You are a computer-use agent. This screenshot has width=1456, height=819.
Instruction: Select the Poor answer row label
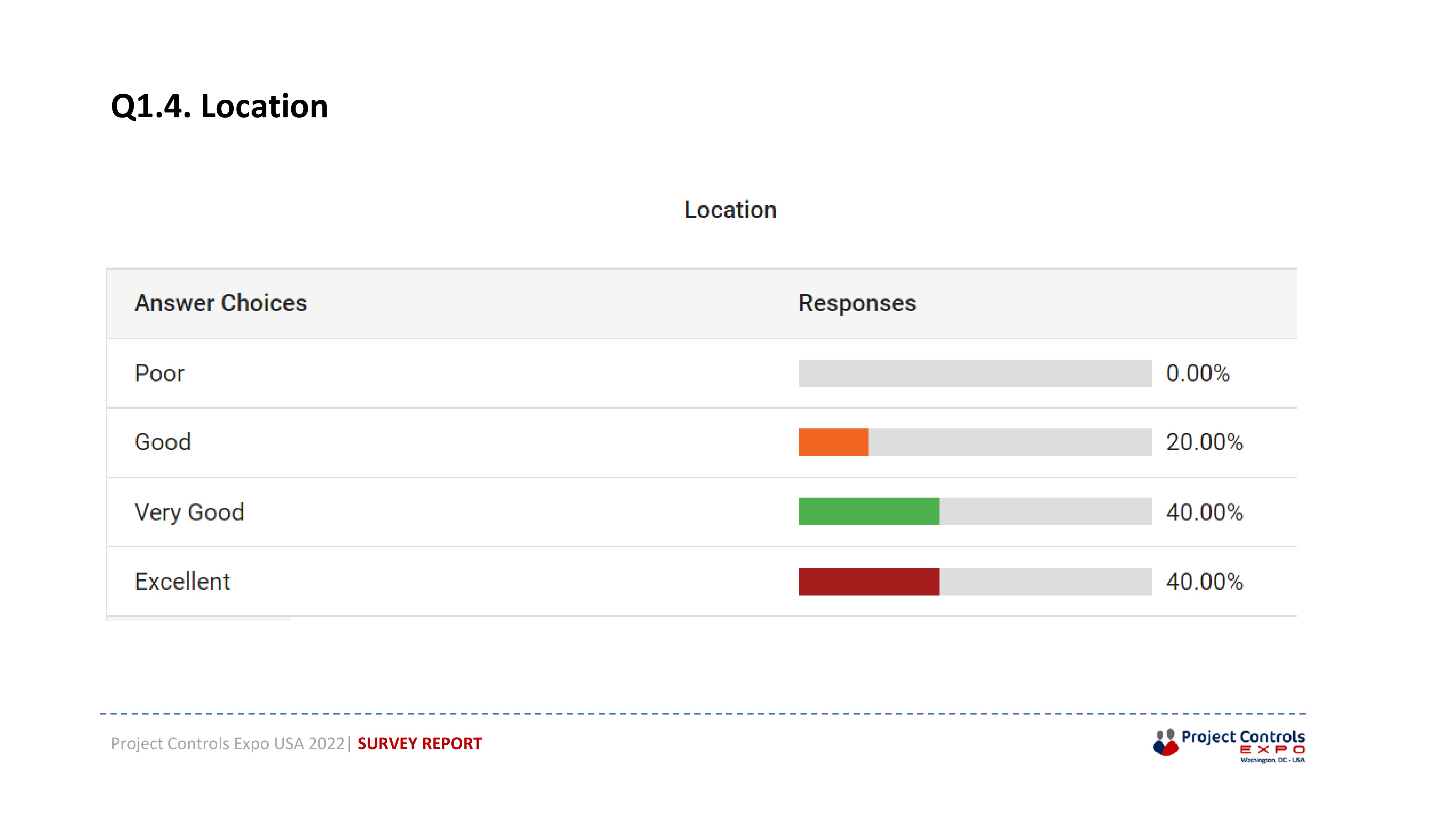coord(159,373)
